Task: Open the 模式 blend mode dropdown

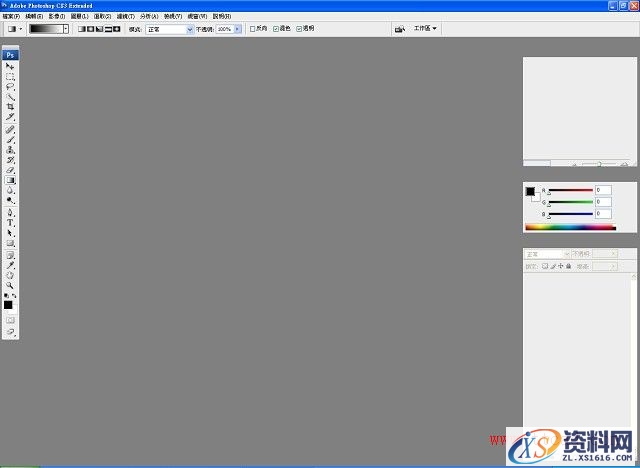Action: click(x=169, y=30)
